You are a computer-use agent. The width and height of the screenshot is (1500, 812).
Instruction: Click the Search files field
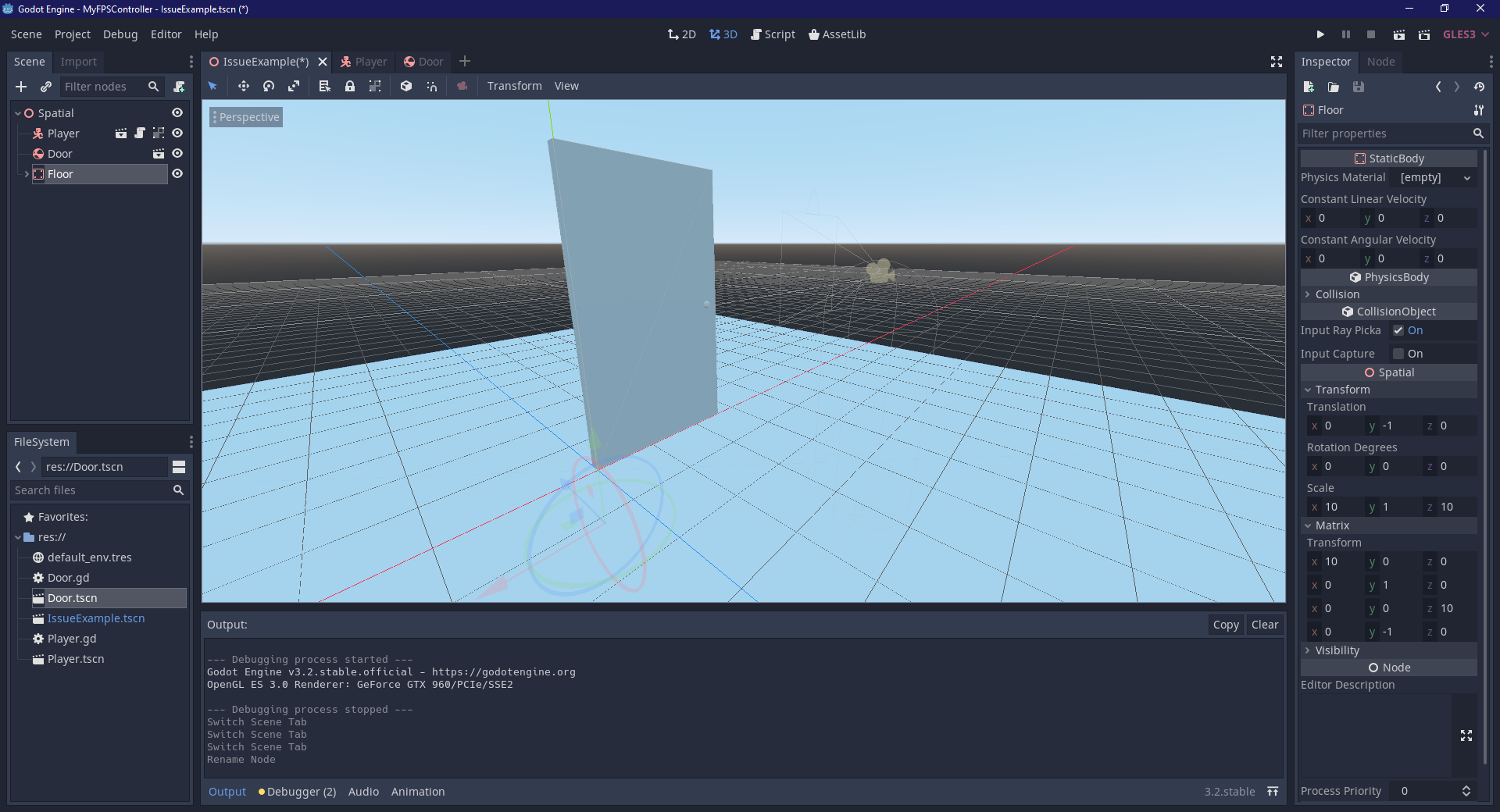coord(99,490)
